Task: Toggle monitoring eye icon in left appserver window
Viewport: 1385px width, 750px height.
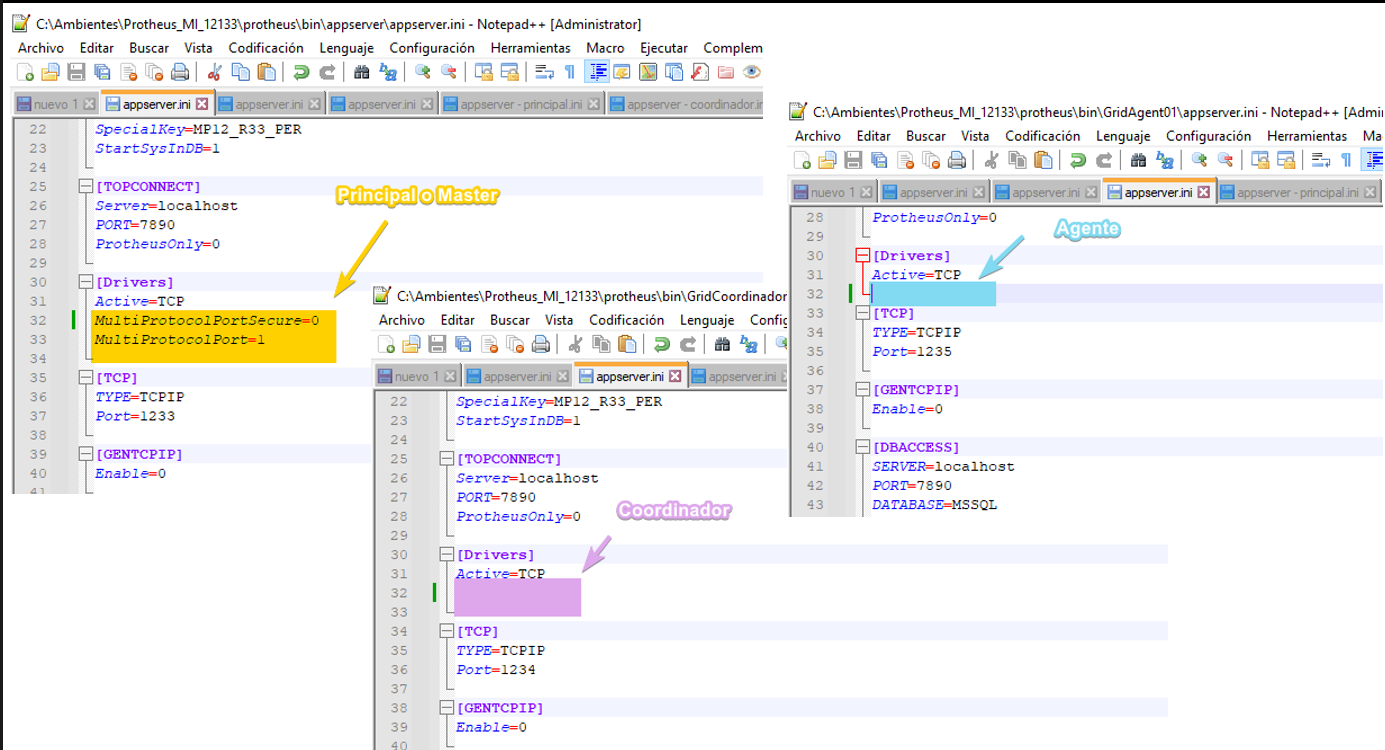Action: point(752,72)
